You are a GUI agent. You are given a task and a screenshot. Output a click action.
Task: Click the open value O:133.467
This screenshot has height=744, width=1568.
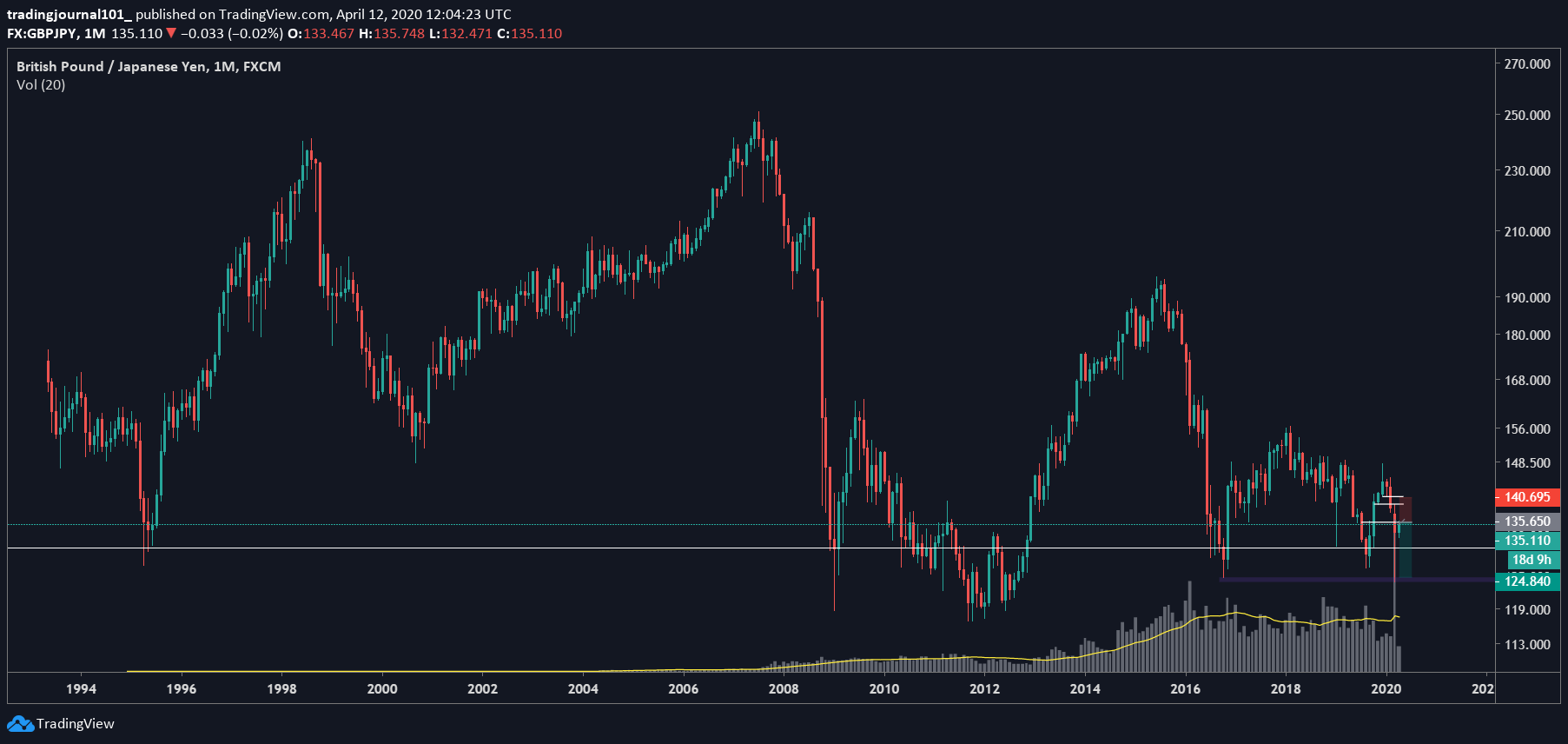(x=321, y=33)
